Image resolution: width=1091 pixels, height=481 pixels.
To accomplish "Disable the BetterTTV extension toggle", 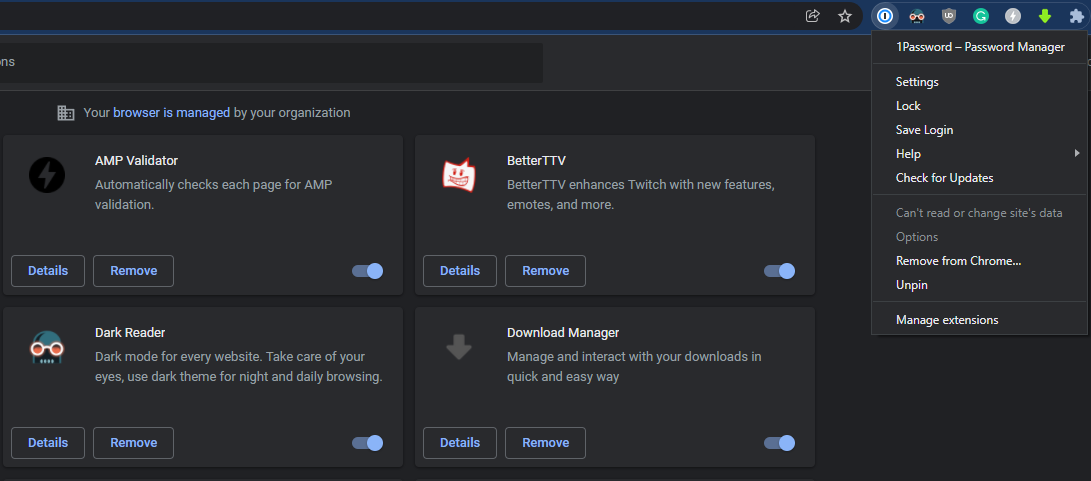I will pos(779,271).
